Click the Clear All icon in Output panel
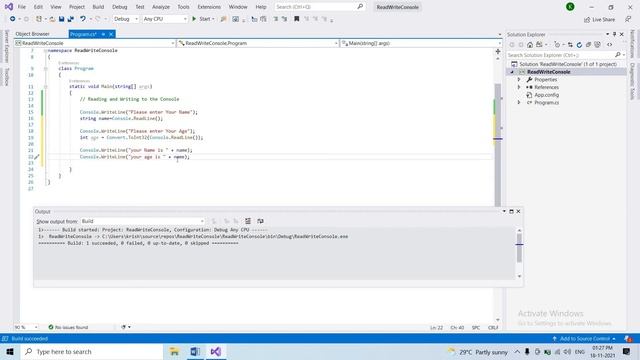 point(248,221)
